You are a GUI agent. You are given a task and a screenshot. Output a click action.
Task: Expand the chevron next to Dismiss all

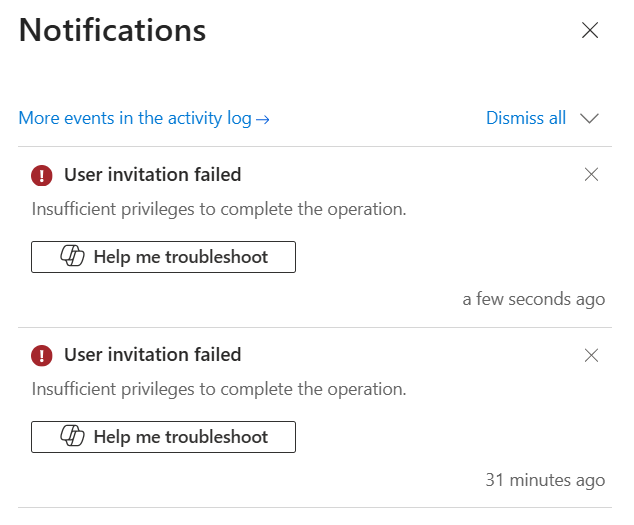click(589, 119)
